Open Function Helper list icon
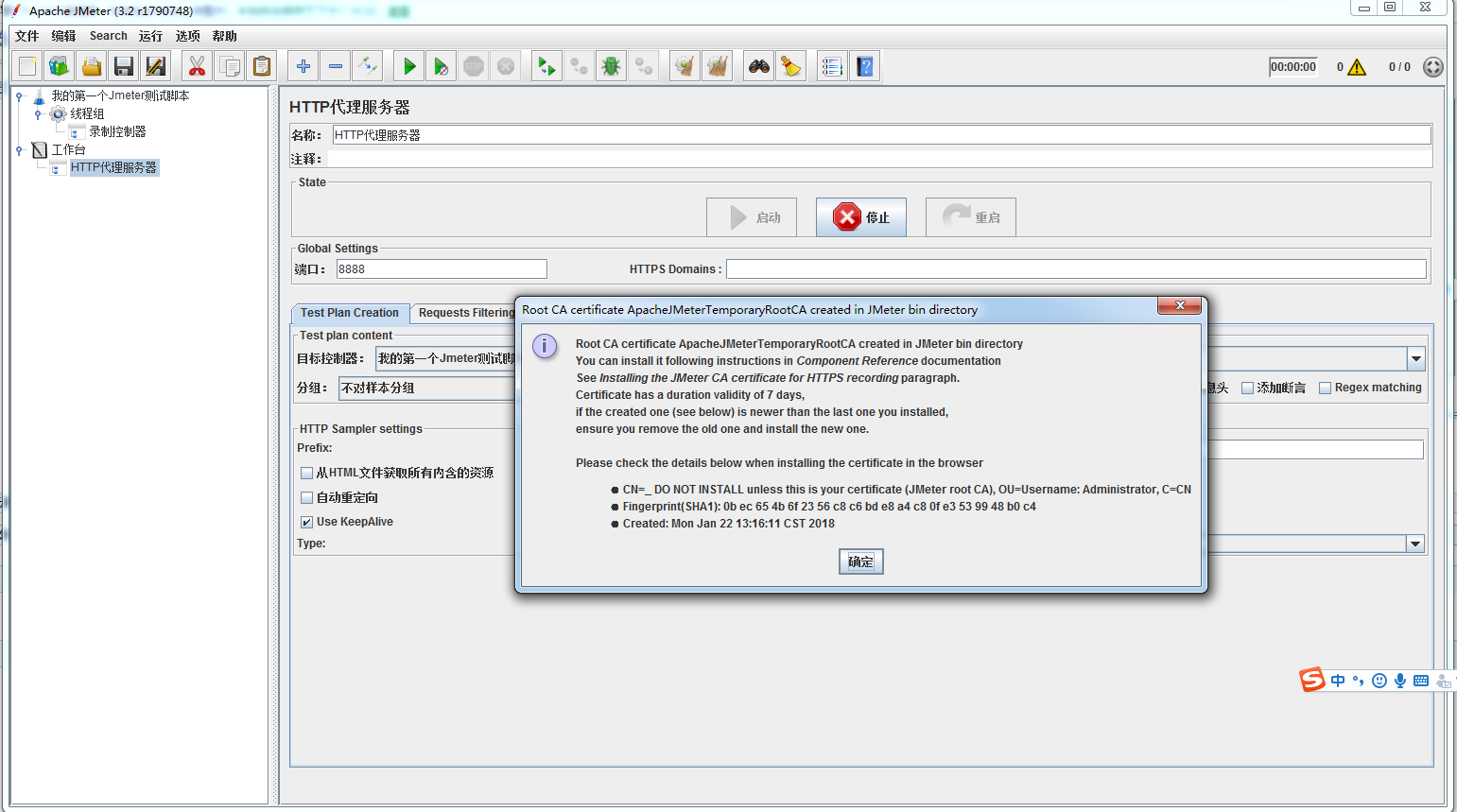 [832, 66]
